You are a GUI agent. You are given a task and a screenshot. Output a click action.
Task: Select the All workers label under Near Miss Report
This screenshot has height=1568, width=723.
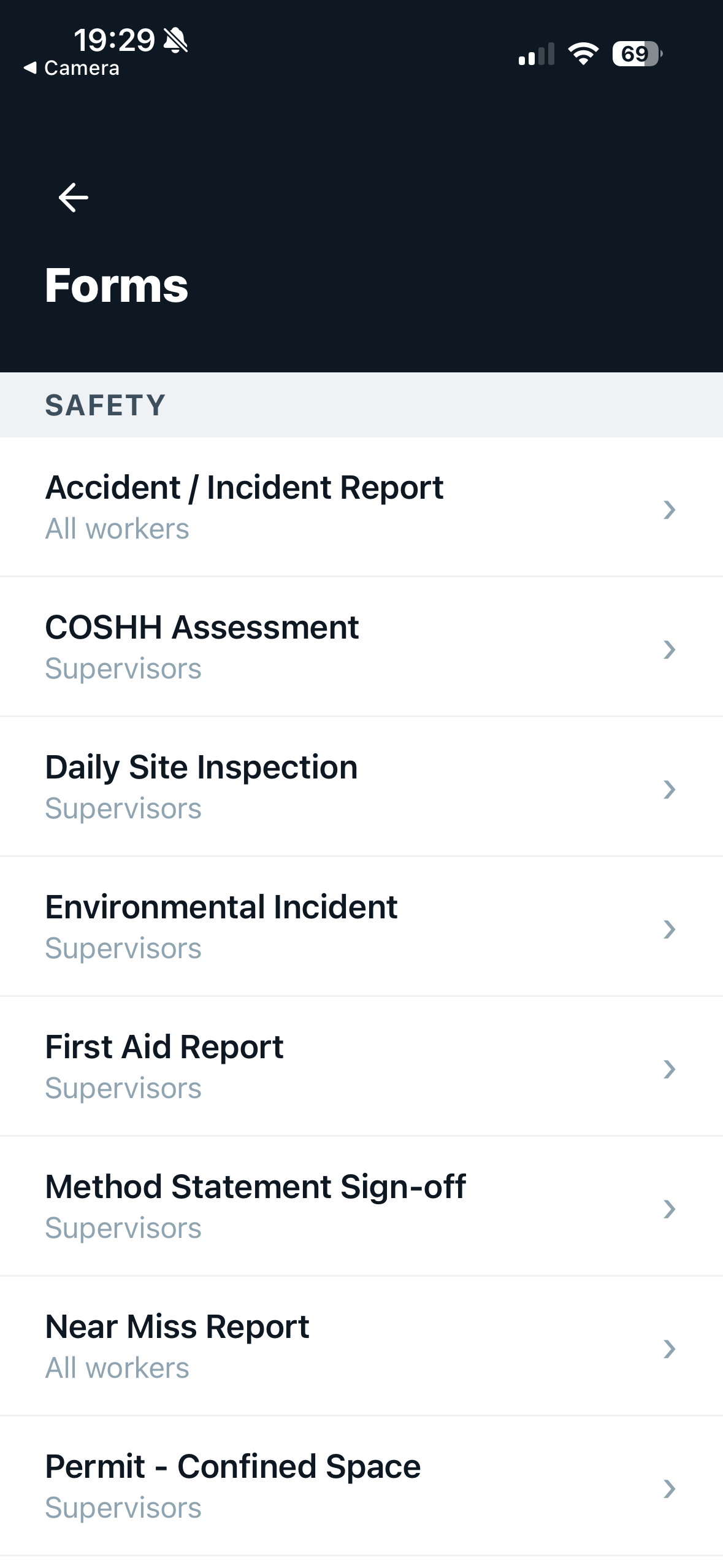(117, 1368)
